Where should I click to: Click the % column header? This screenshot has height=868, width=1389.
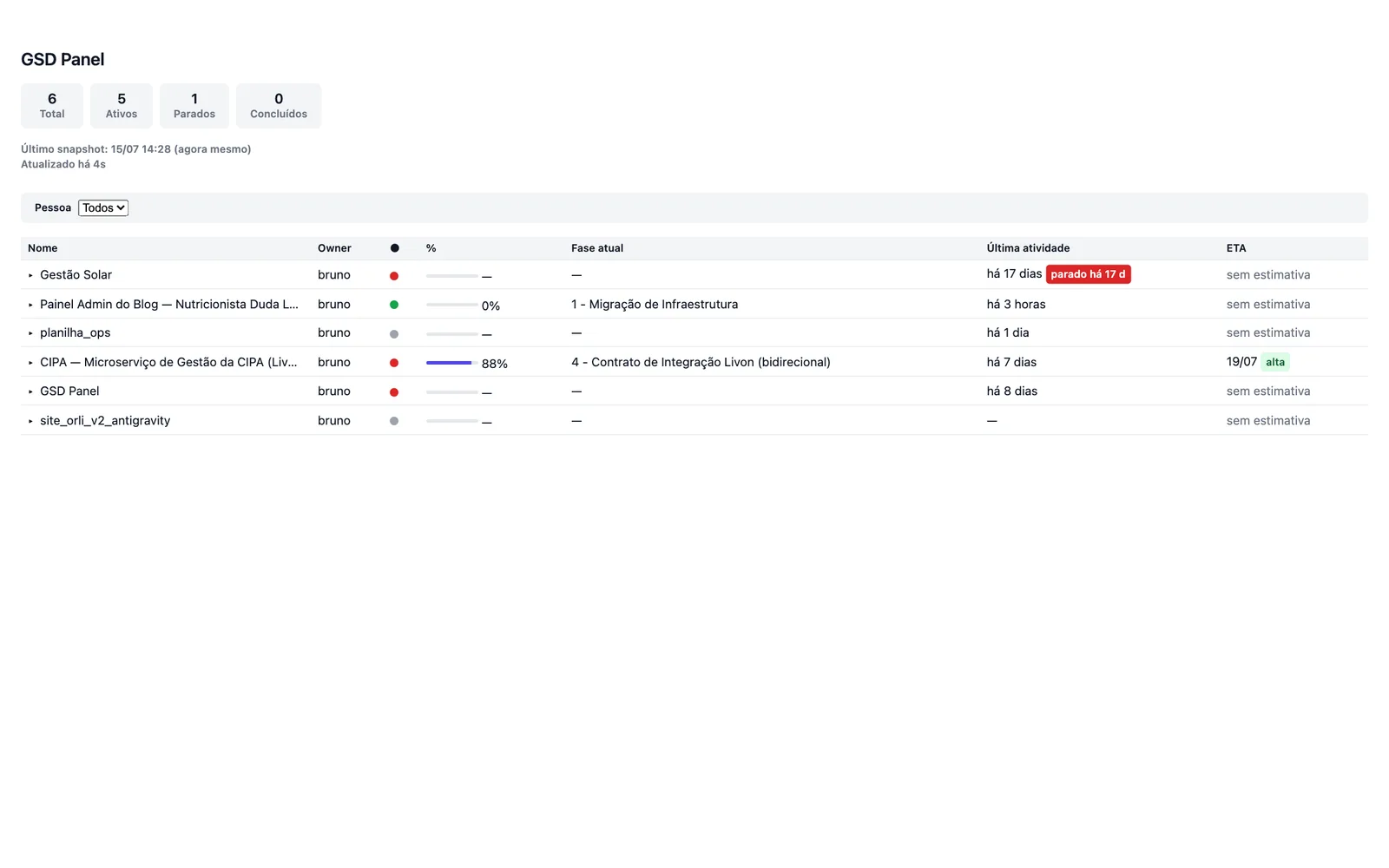point(431,248)
